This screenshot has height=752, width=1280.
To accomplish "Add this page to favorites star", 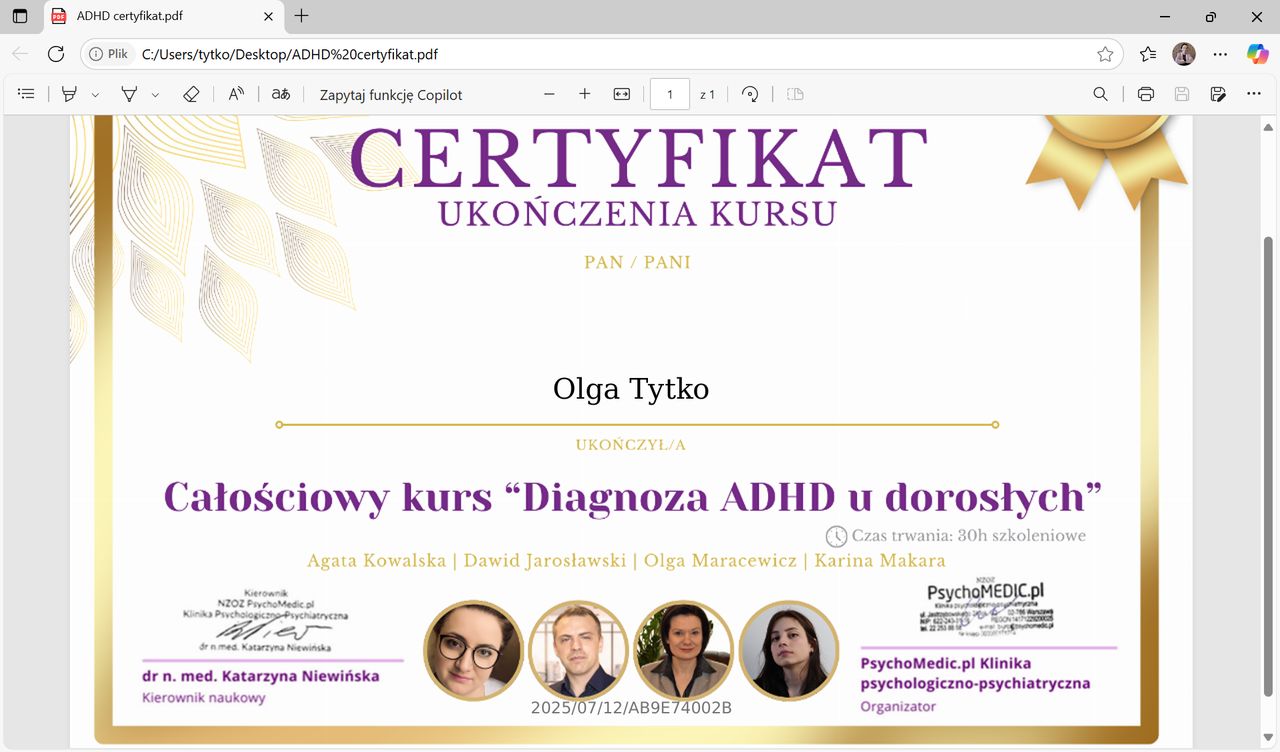I will click(x=1105, y=54).
